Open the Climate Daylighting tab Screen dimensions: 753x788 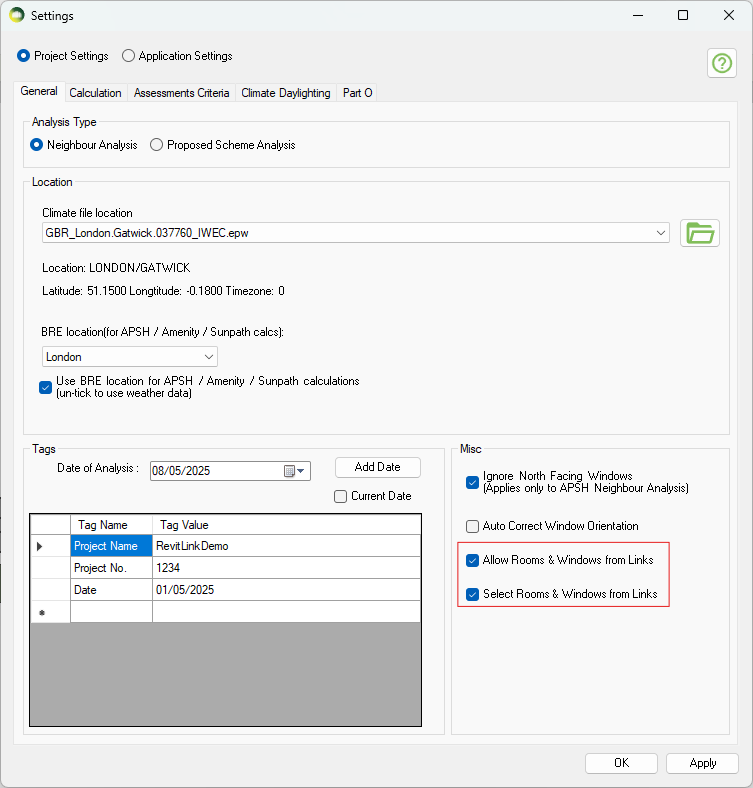[x=285, y=93]
